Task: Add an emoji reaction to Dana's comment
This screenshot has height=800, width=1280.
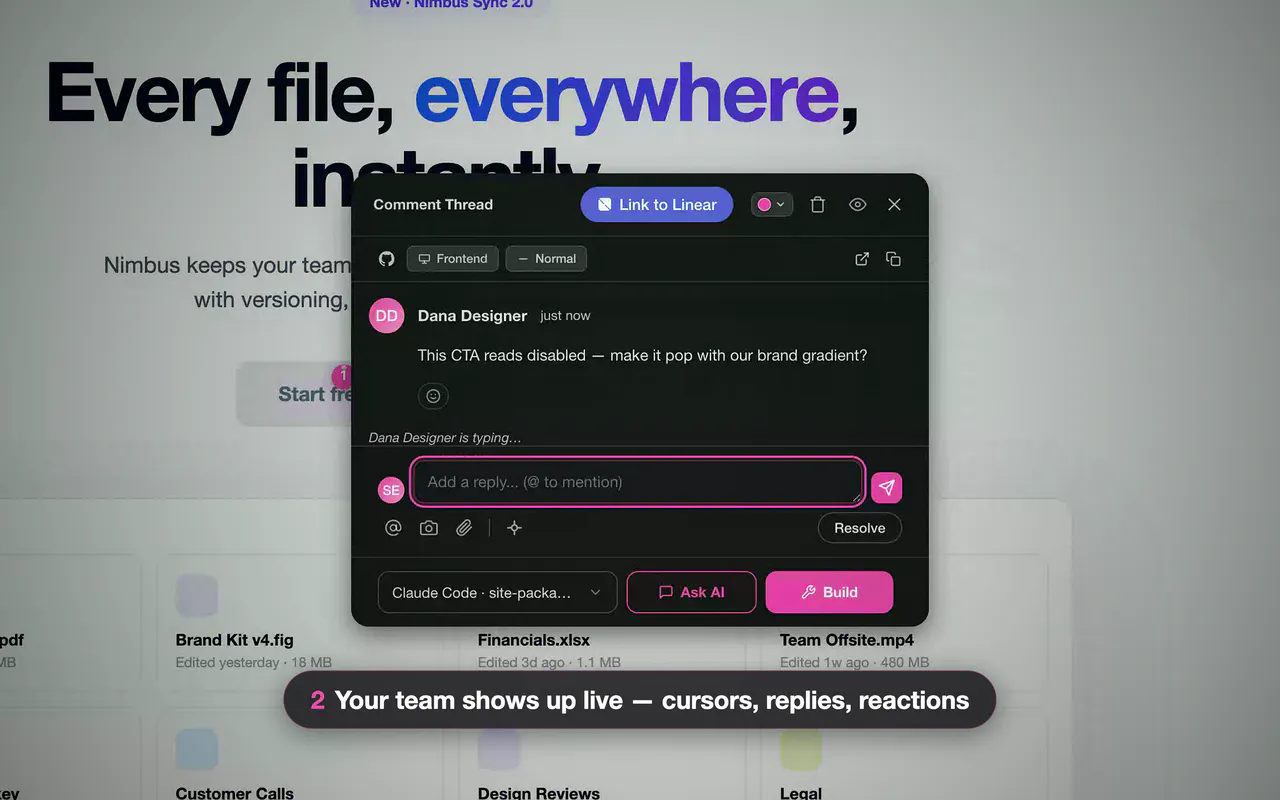Action: click(x=433, y=396)
